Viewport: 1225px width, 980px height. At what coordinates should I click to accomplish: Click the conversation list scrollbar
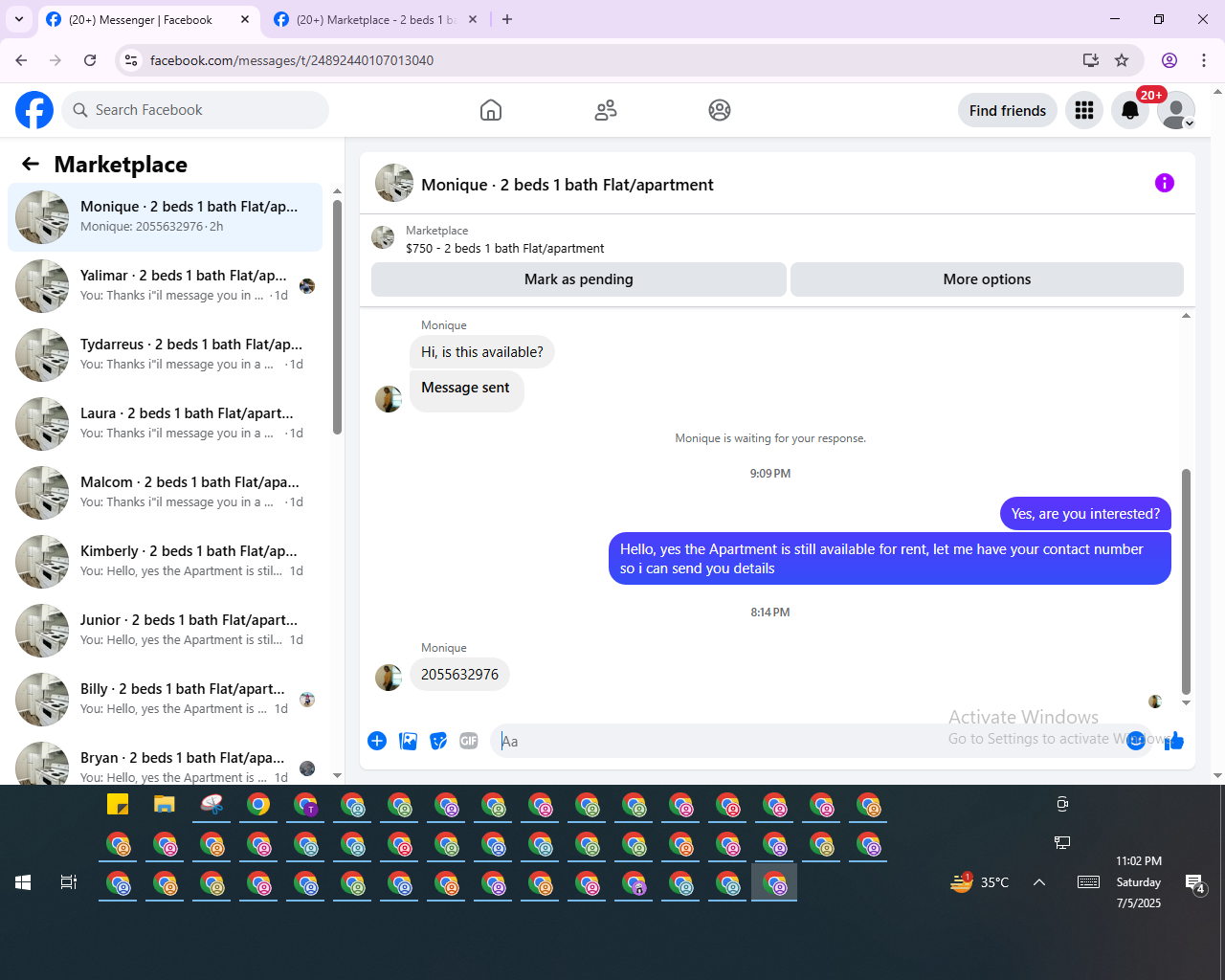tap(337, 316)
